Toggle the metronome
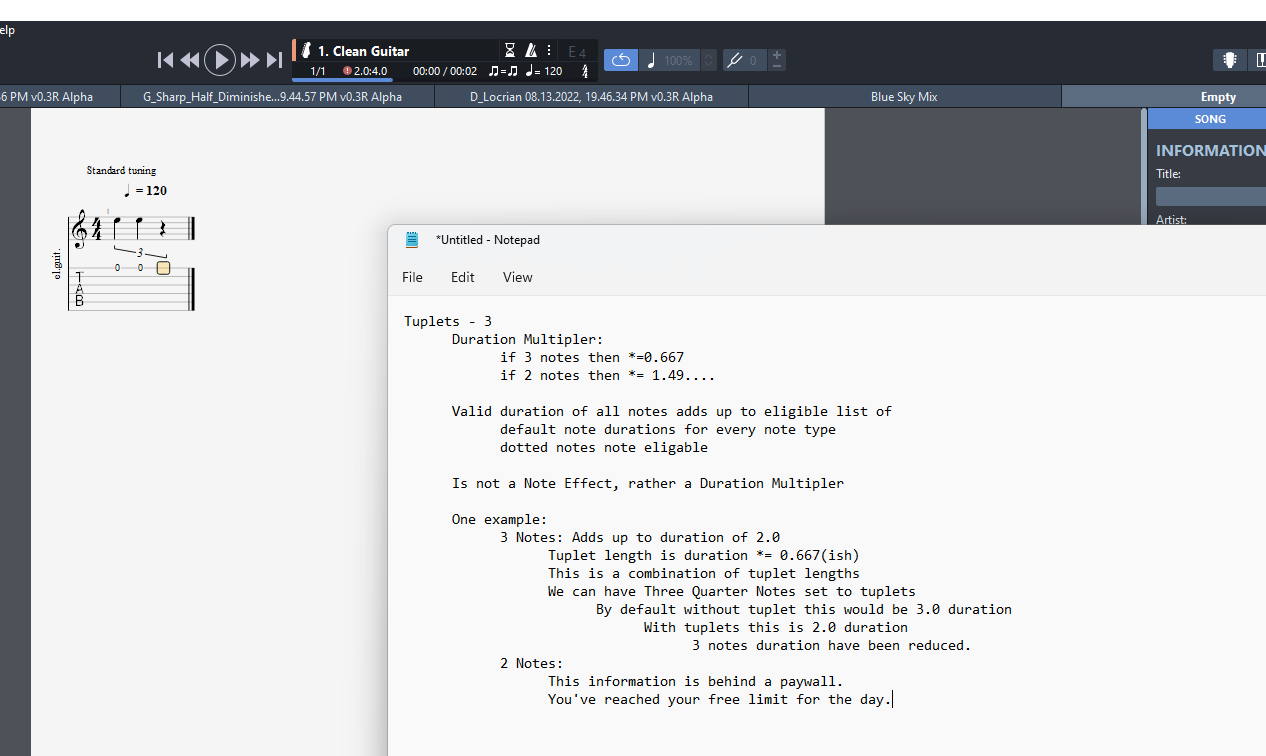The width and height of the screenshot is (1266, 756). [x=532, y=50]
